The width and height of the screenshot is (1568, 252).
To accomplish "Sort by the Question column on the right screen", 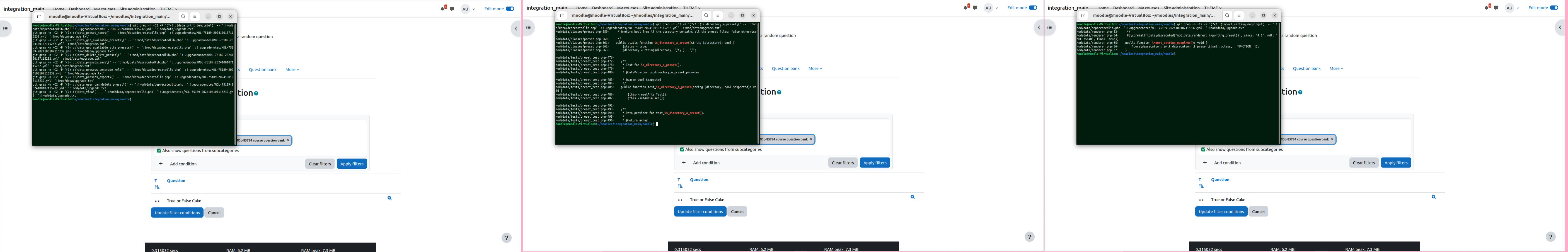I will point(1220,180).
